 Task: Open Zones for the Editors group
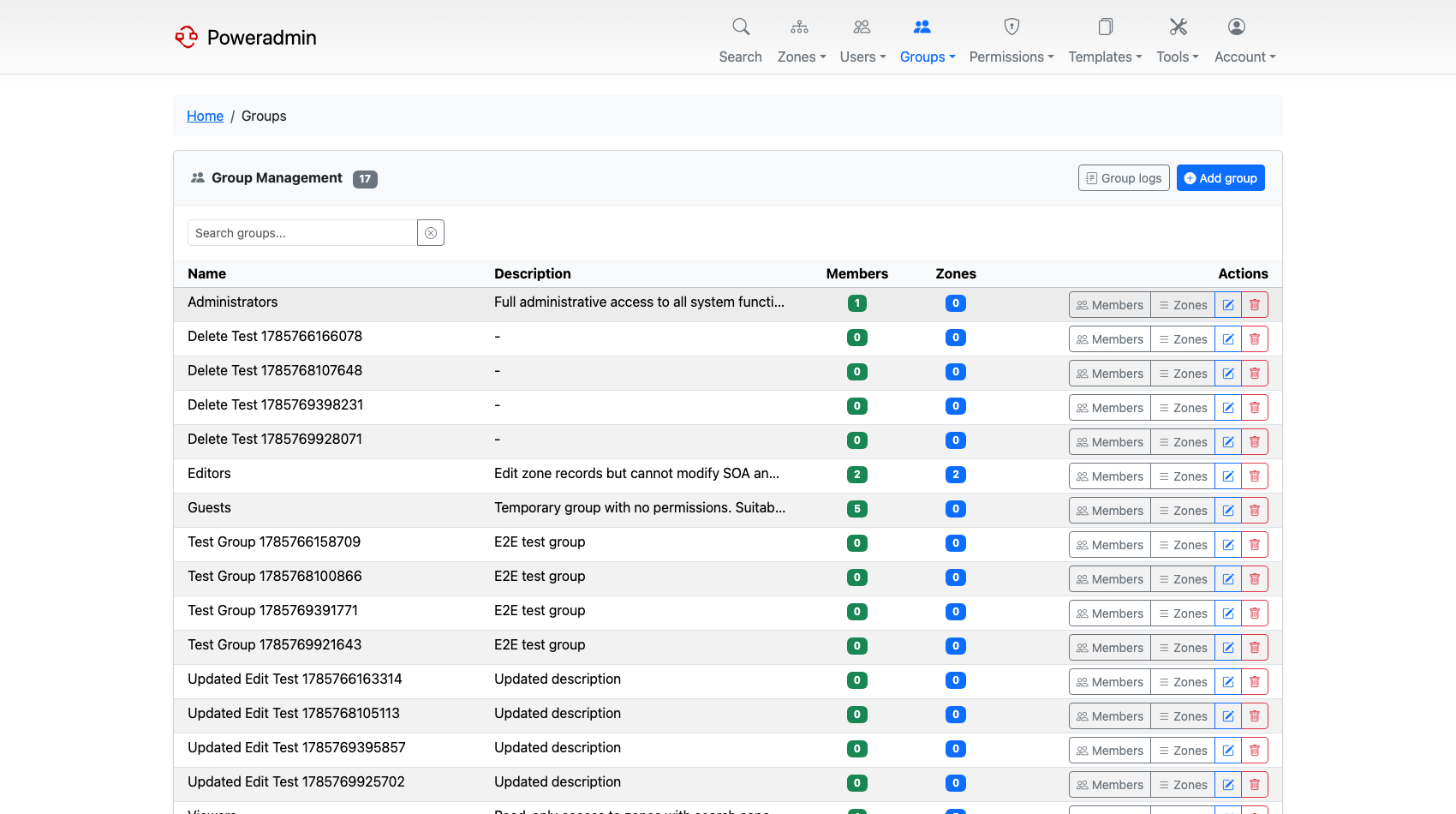1183,476
